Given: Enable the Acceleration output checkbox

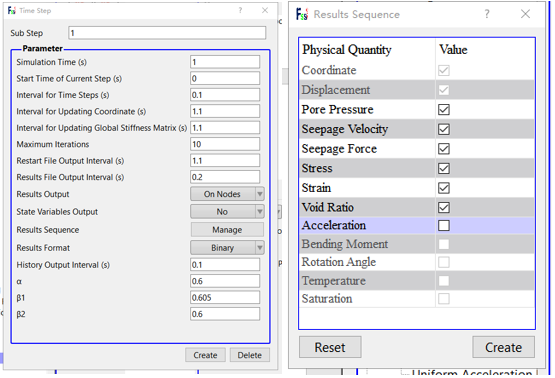Looking at the screenshot, I should [444, 225].
